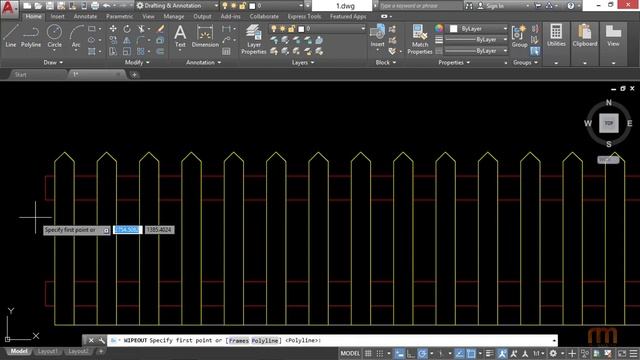Toggle object snap tracking in status bar
Image resolution: width=640 pixels, height=360 pixels.
[459, 353]
